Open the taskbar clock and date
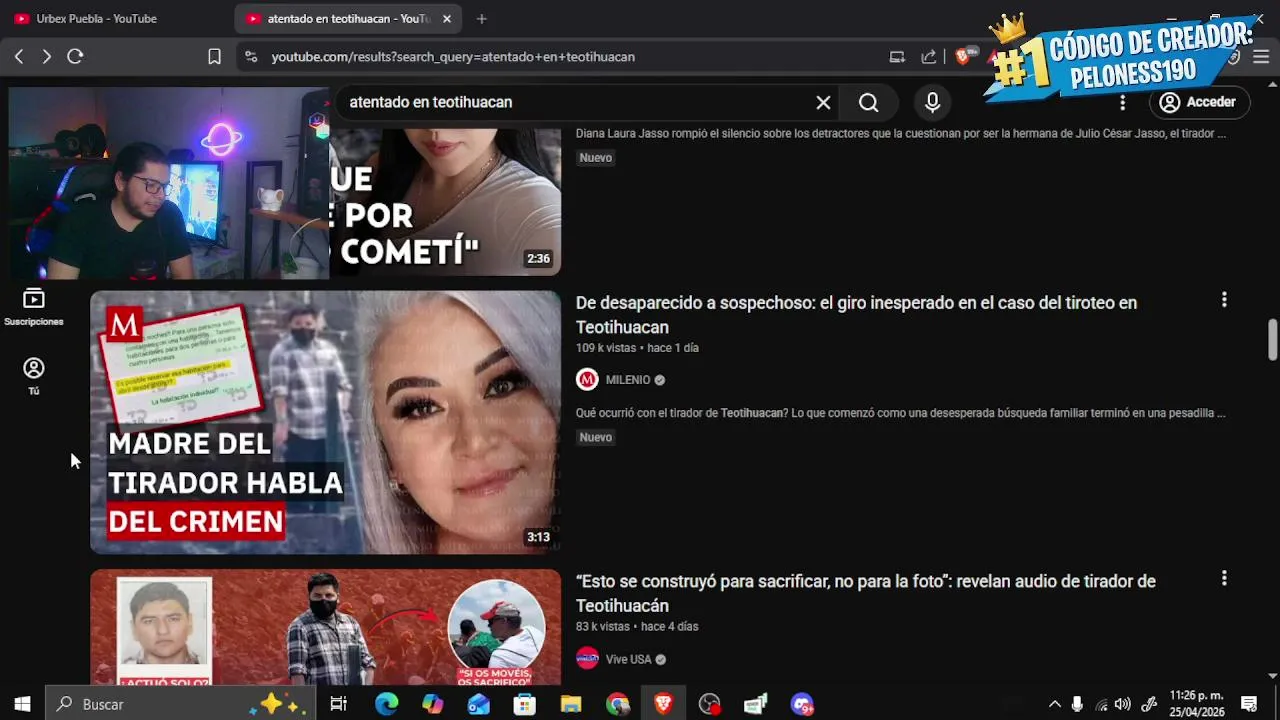 [1196, 704]
